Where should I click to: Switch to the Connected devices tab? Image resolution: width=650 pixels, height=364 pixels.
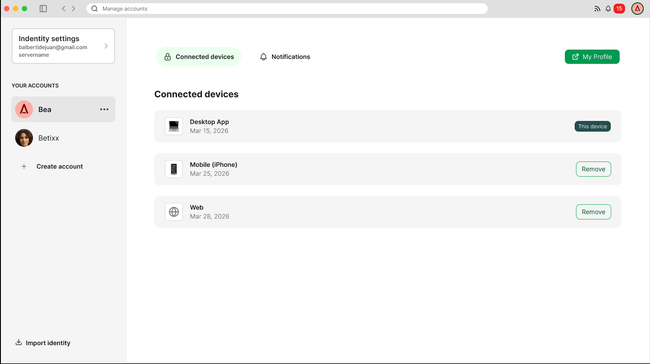pos(199,57)
